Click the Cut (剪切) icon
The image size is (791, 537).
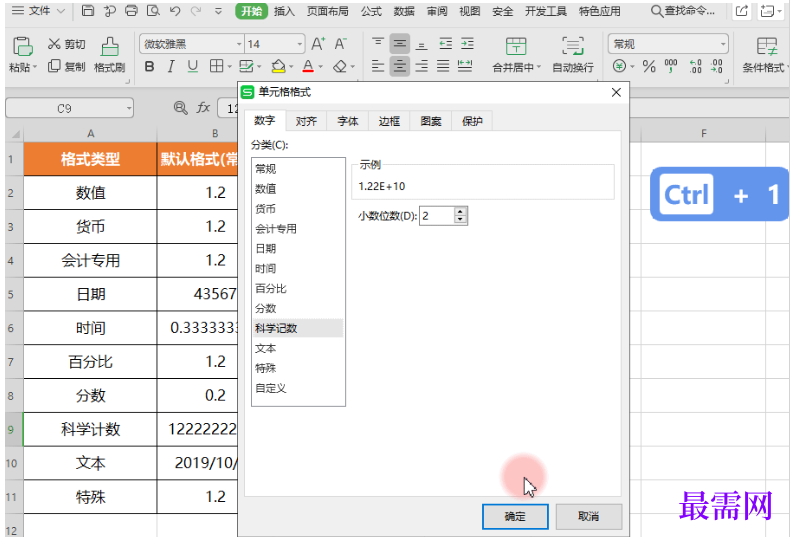tap(54, 45)
